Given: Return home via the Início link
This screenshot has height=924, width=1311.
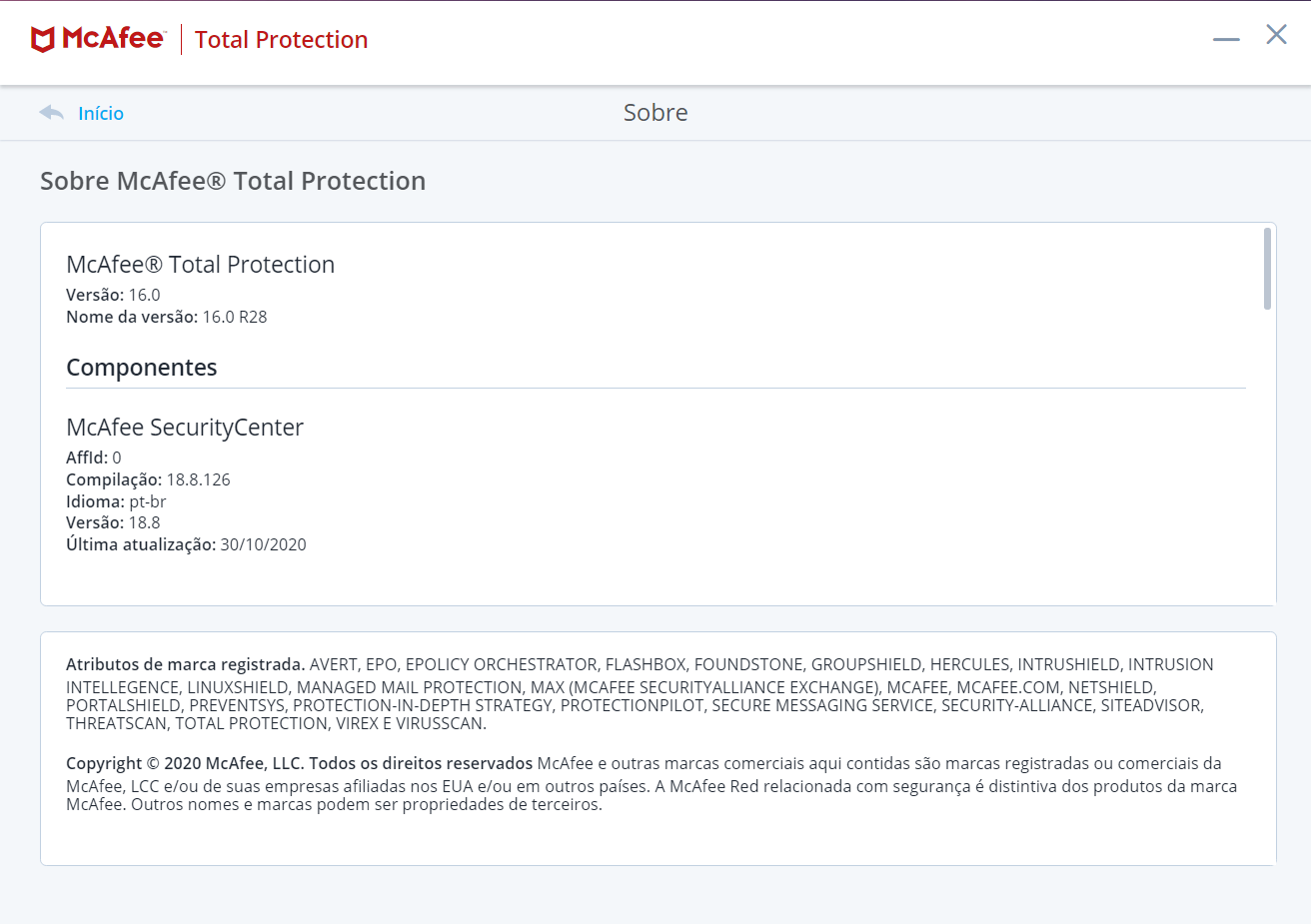Looking at the screenshot, I should pos(101,114).
